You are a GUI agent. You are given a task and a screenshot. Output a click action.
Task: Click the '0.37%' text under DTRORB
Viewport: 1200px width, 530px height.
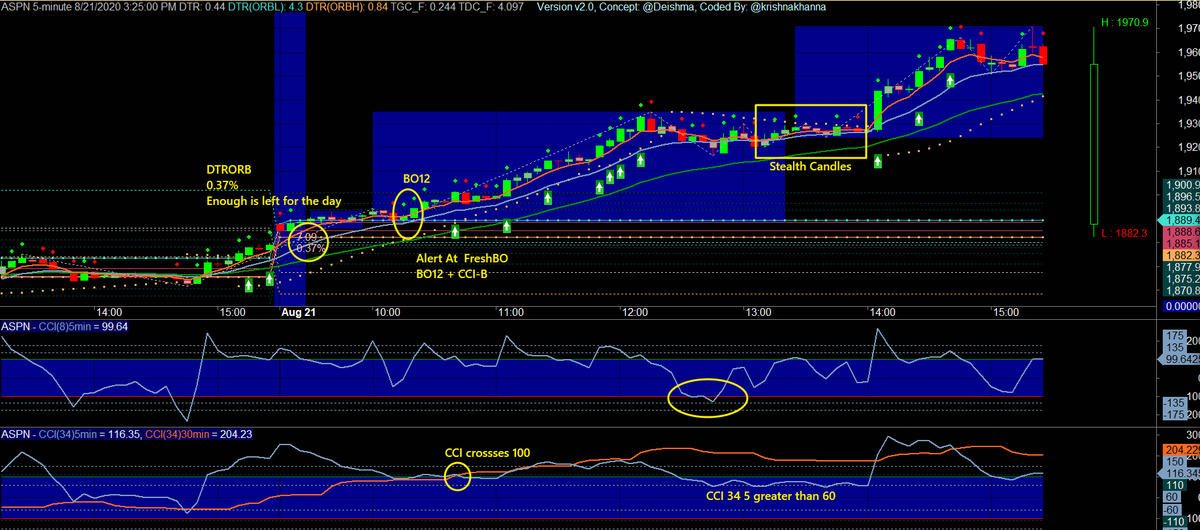[x=223, y=185]
